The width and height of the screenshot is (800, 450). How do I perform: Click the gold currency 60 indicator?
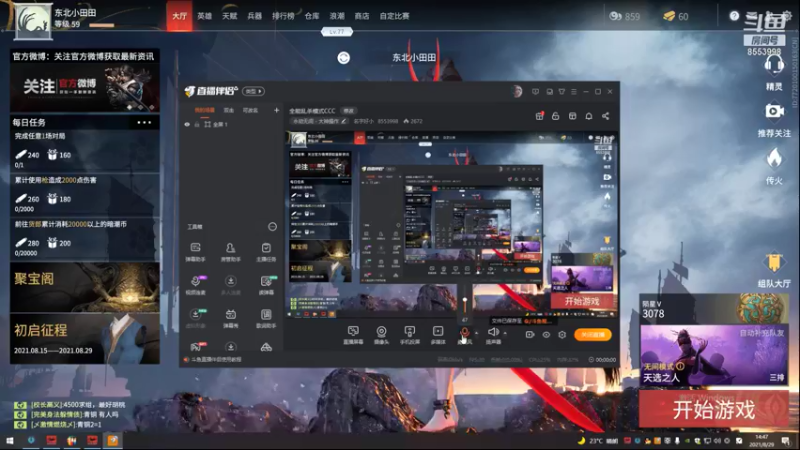point(676,16)
